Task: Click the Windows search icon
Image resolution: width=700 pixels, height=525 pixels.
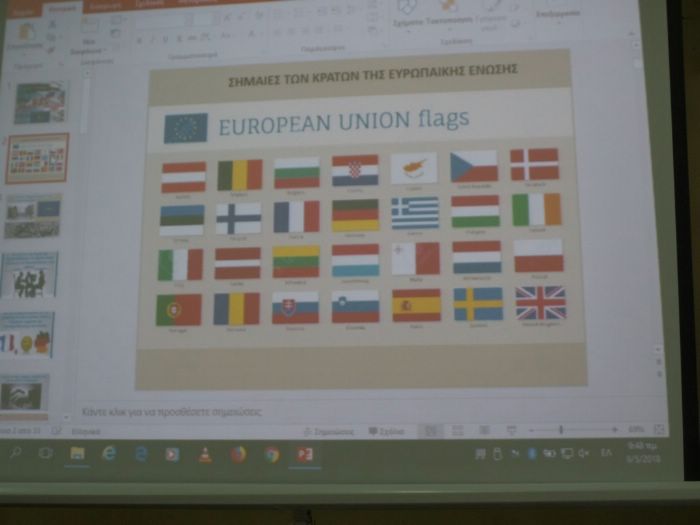Action: pyautogui.click(x=16, y=453)
